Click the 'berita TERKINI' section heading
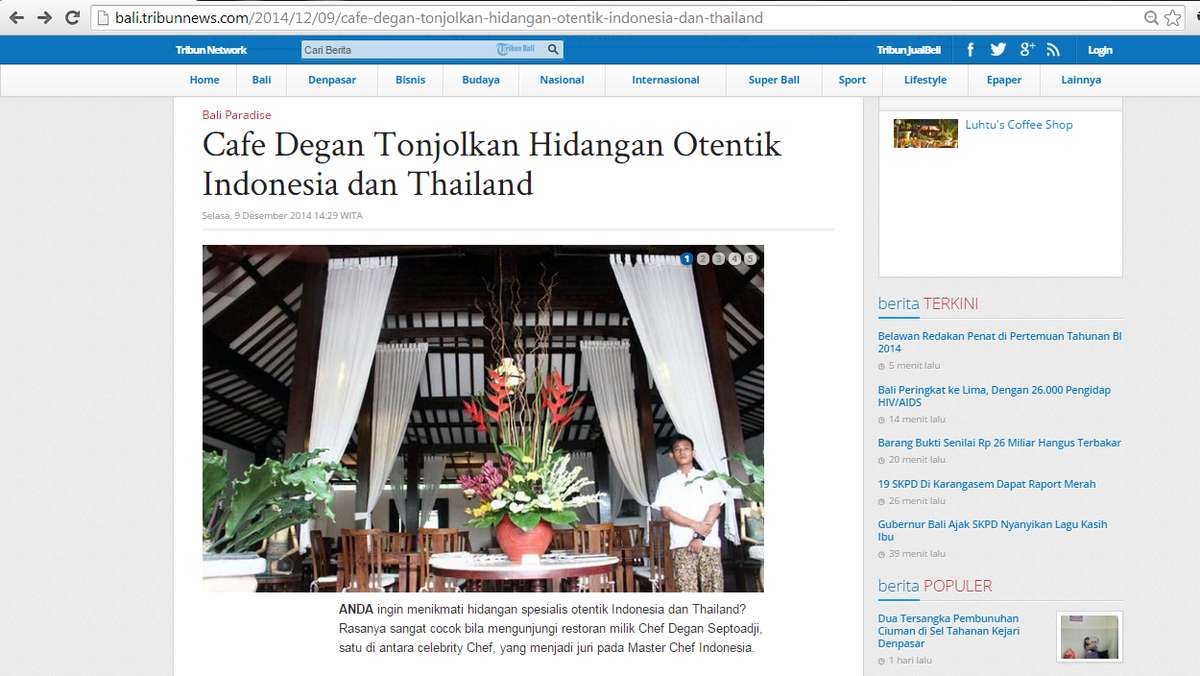This screenshot has width=1200, height=676. pos(928,304)
